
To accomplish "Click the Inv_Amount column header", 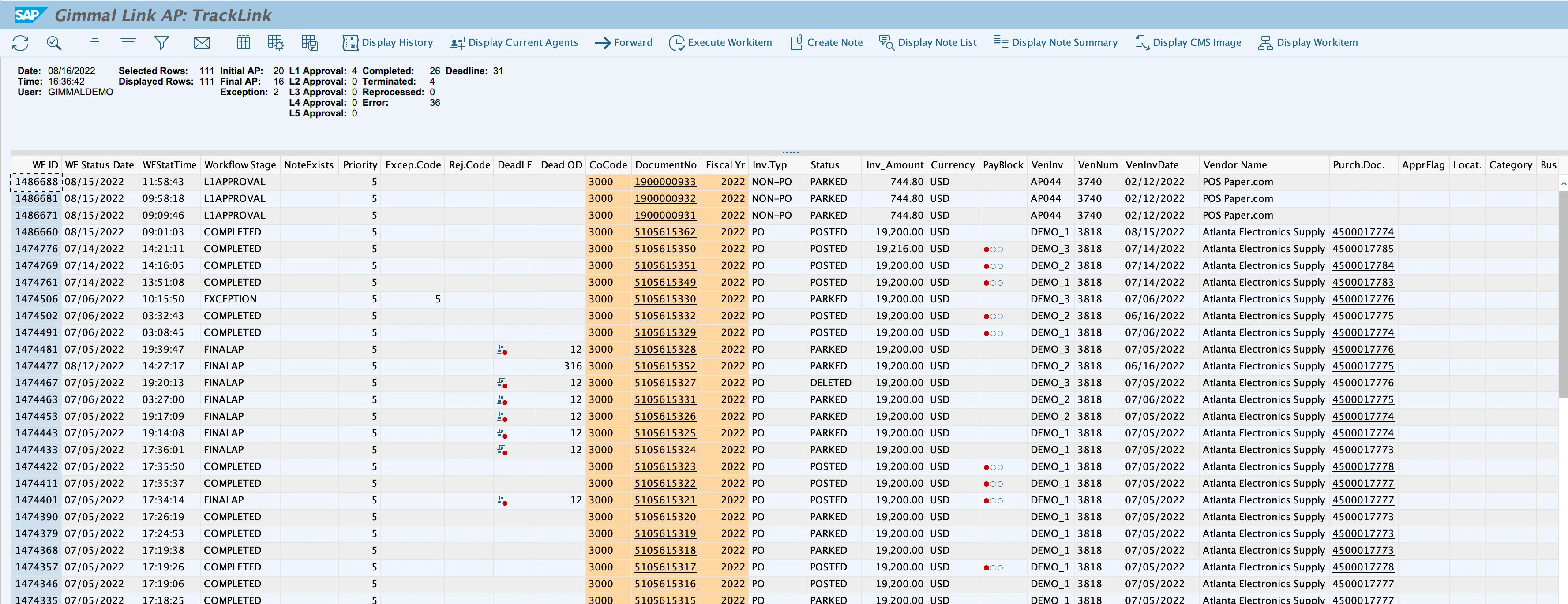I will click(894, 165).
